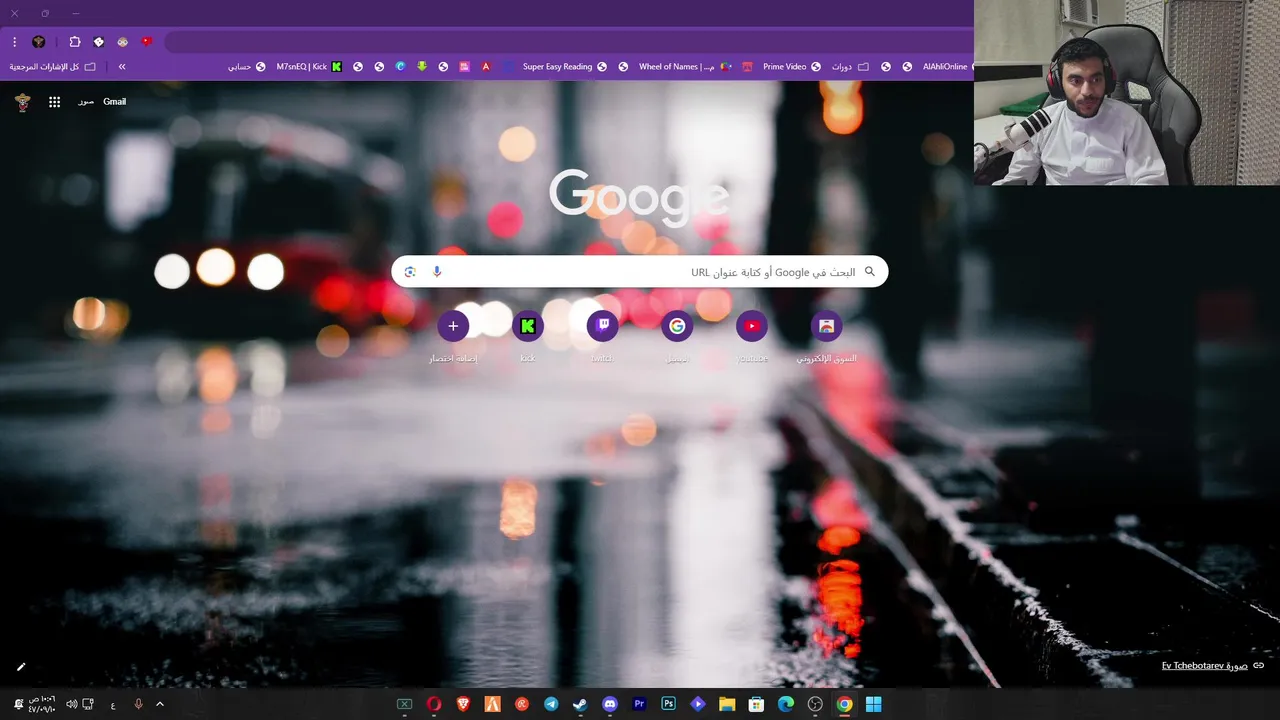Open the صور images link
Viewport: 1280px width, 720px height.
coord(86,102)
